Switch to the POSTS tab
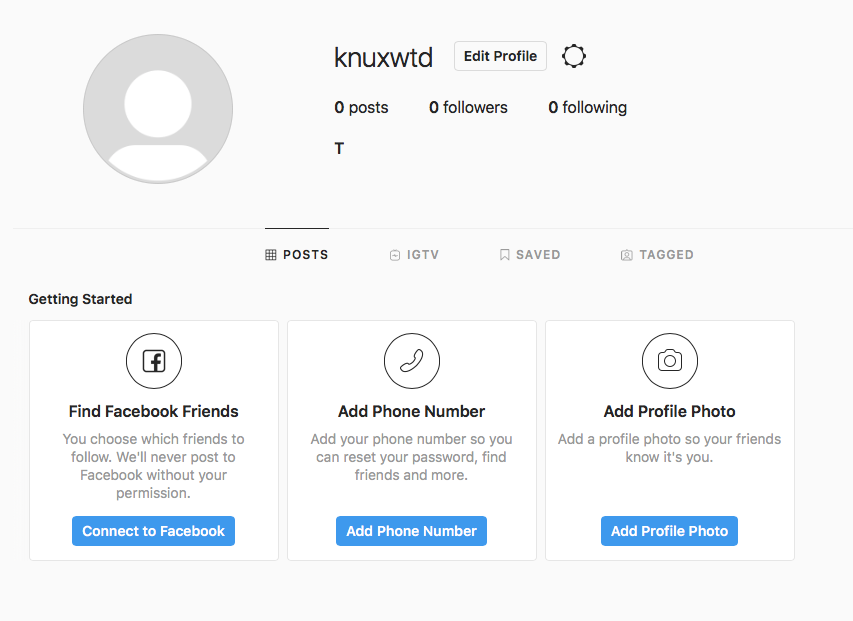853x621 pixels. coord(296,254)
